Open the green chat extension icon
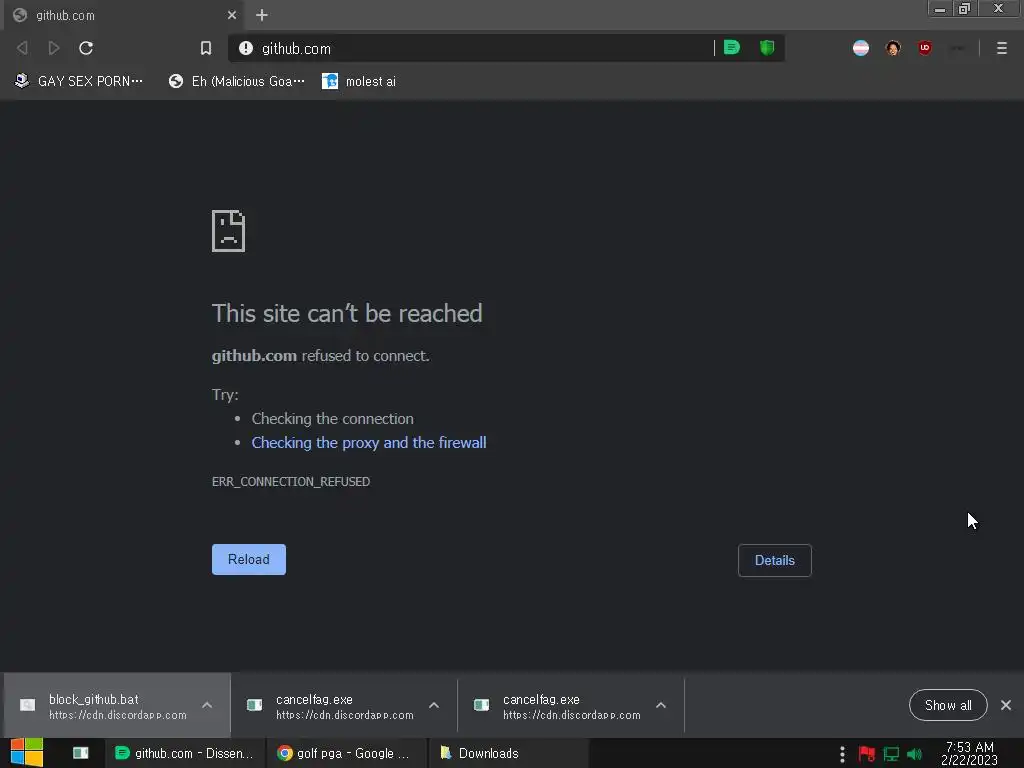 tap(731, 48)
